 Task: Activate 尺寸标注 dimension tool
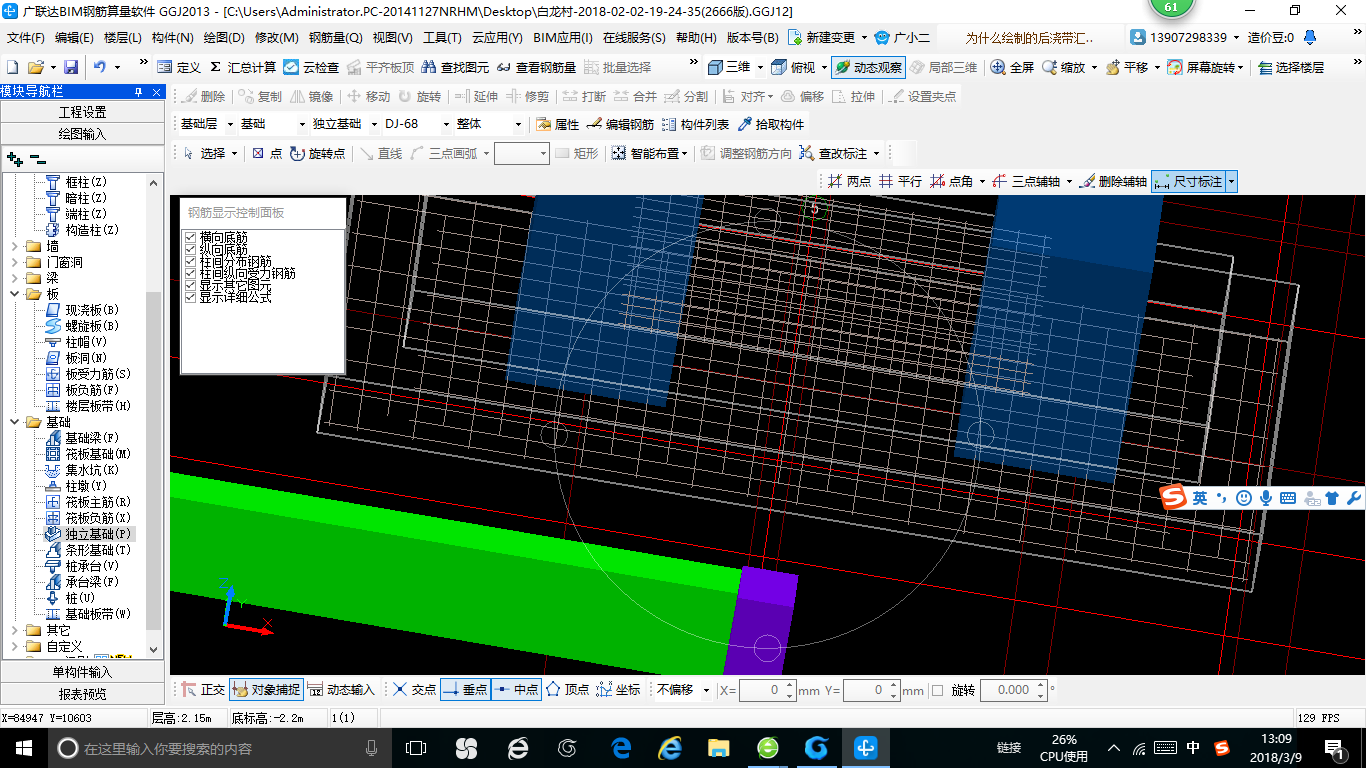(1188, 181)
